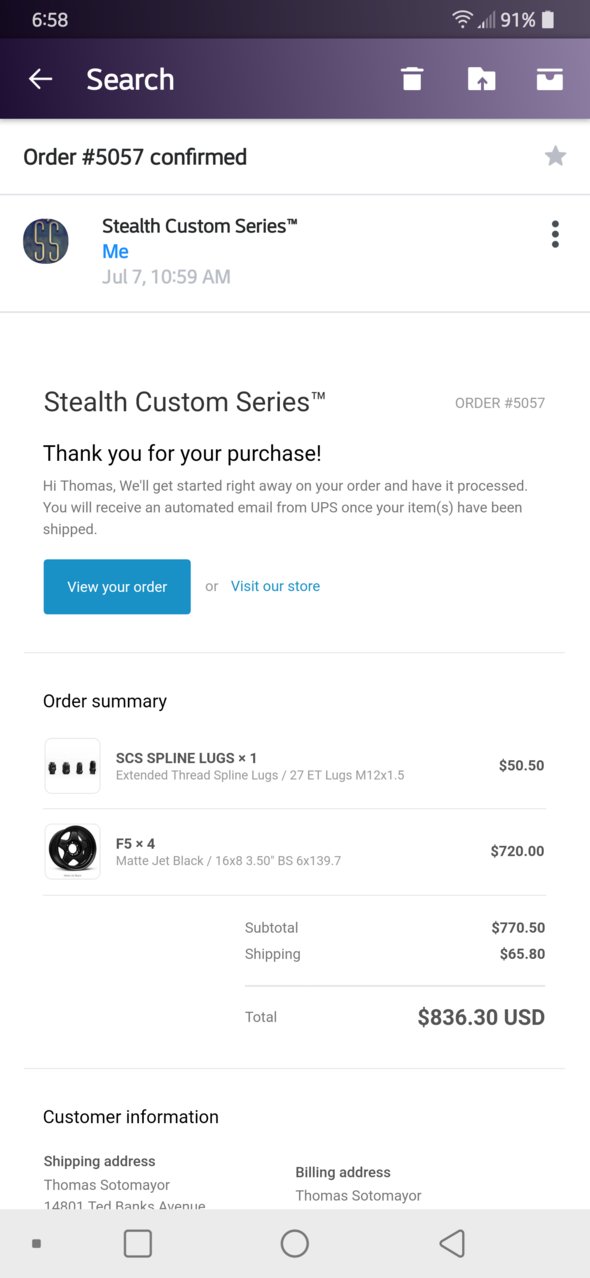The height and width of the screenshot is (1278, 590).
Task: Tap the SCS Spline Lugs product thumbnail
Action: click(x=73, y=766)
